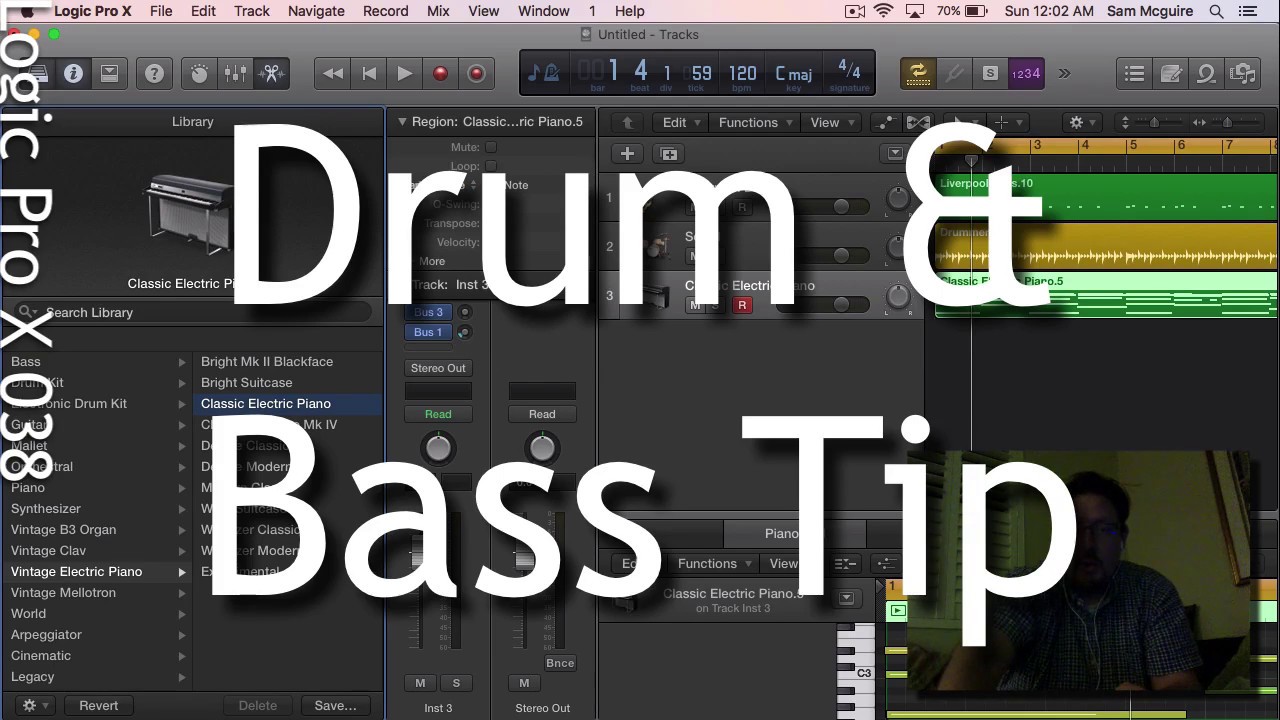Show the toolbar using the toolbar icon
This screenshot has height=720, width=1280.
pos(110,73)
